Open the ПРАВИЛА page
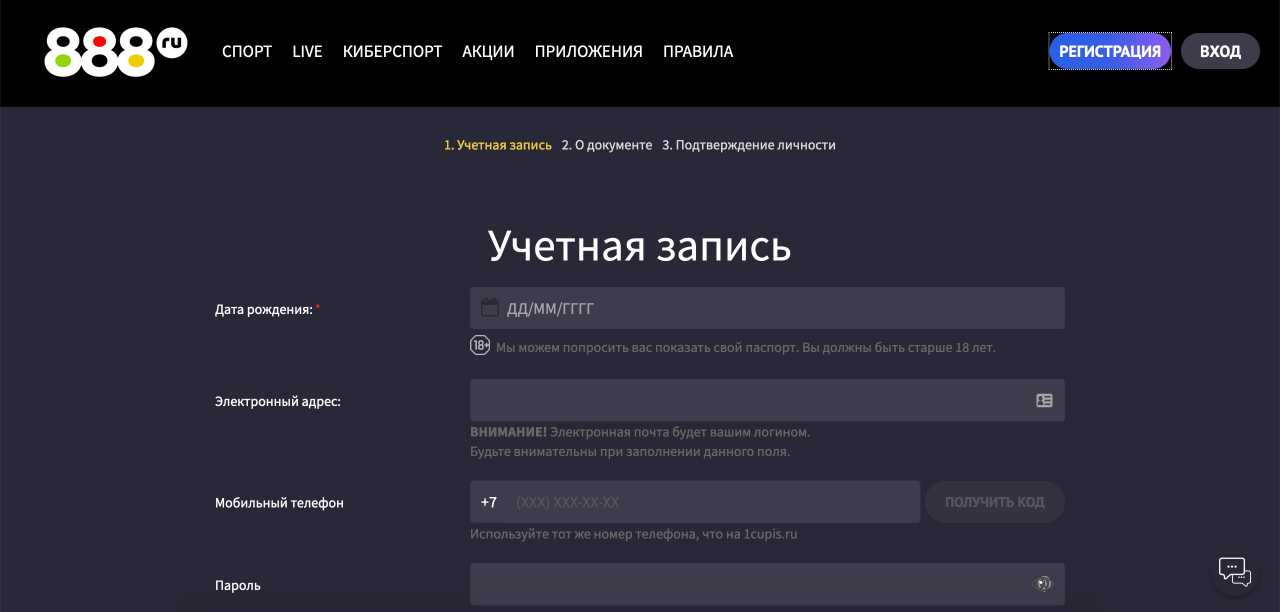This screenshot has height=612, width=1280. 698,52
